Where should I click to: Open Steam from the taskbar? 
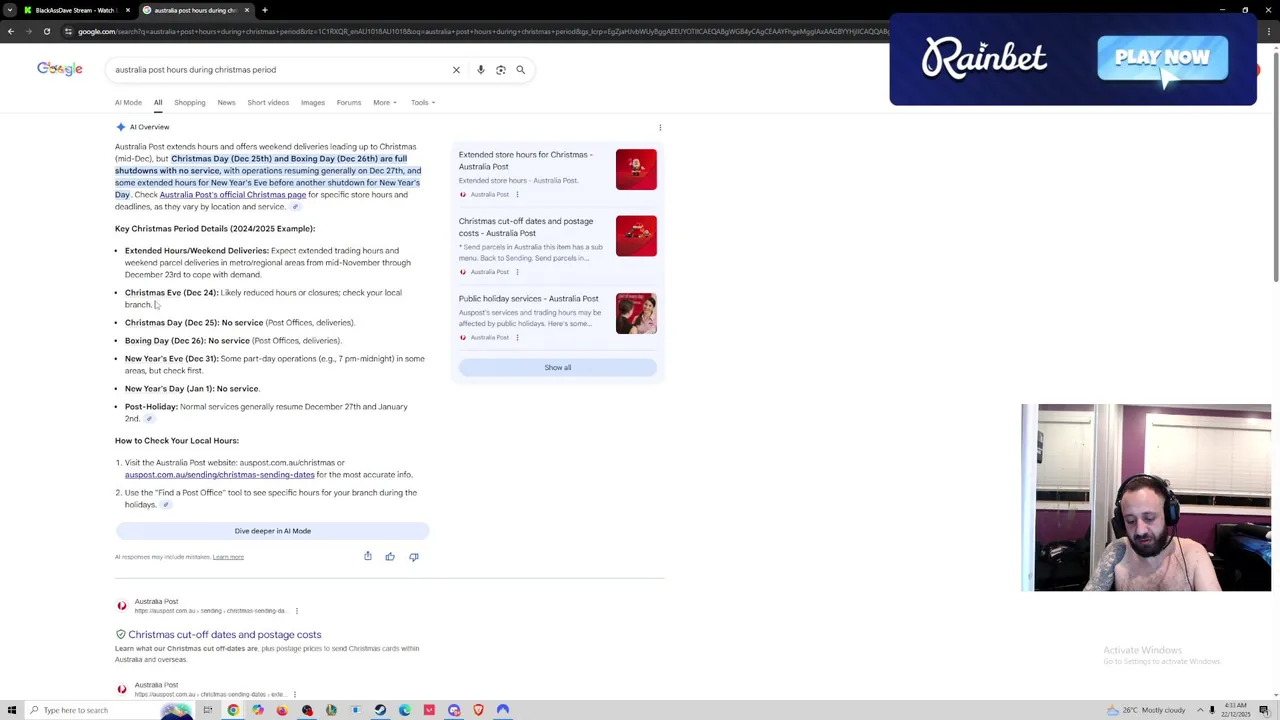click(x=380, y=710)
